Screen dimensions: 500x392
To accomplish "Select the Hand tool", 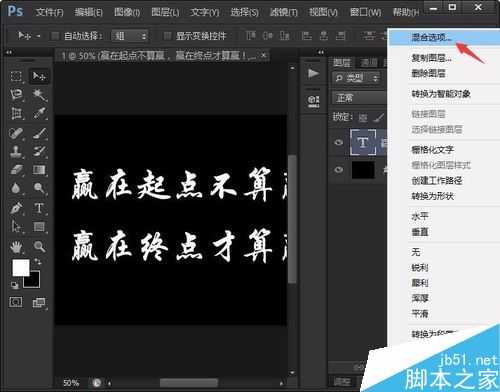I will pyautogui.click(x=16, y=247).
